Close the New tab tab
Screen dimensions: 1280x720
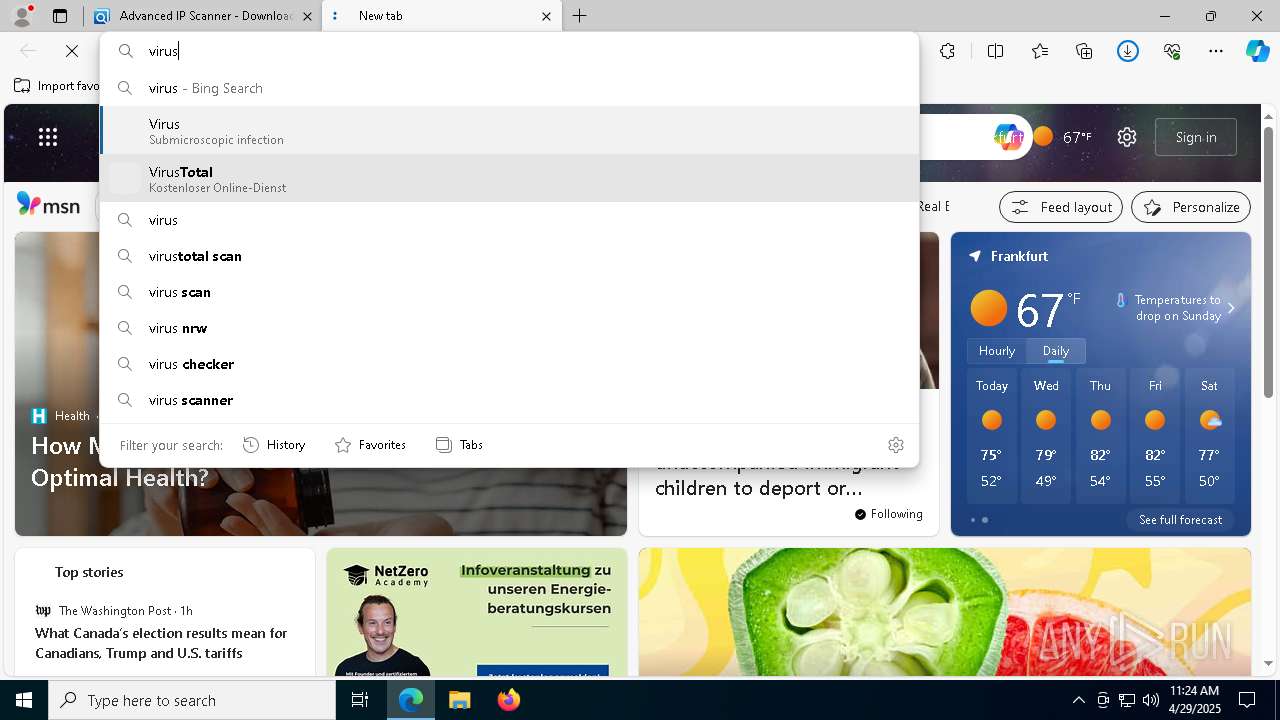[546, 16]
